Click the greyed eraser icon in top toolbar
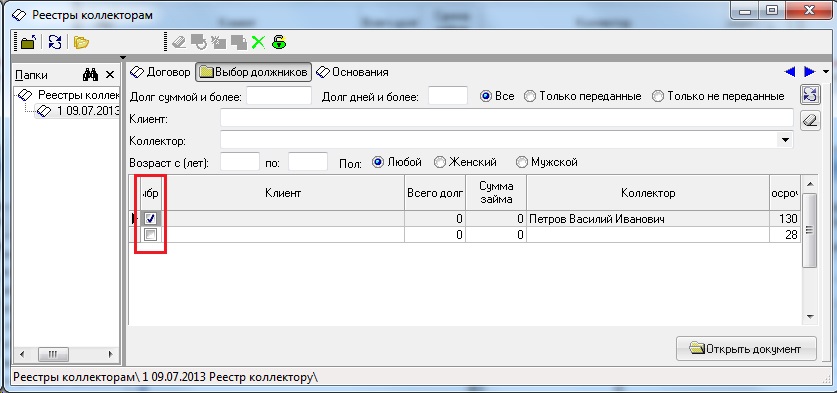This screenshot has width=837, height=393. [x=179, y=42]
